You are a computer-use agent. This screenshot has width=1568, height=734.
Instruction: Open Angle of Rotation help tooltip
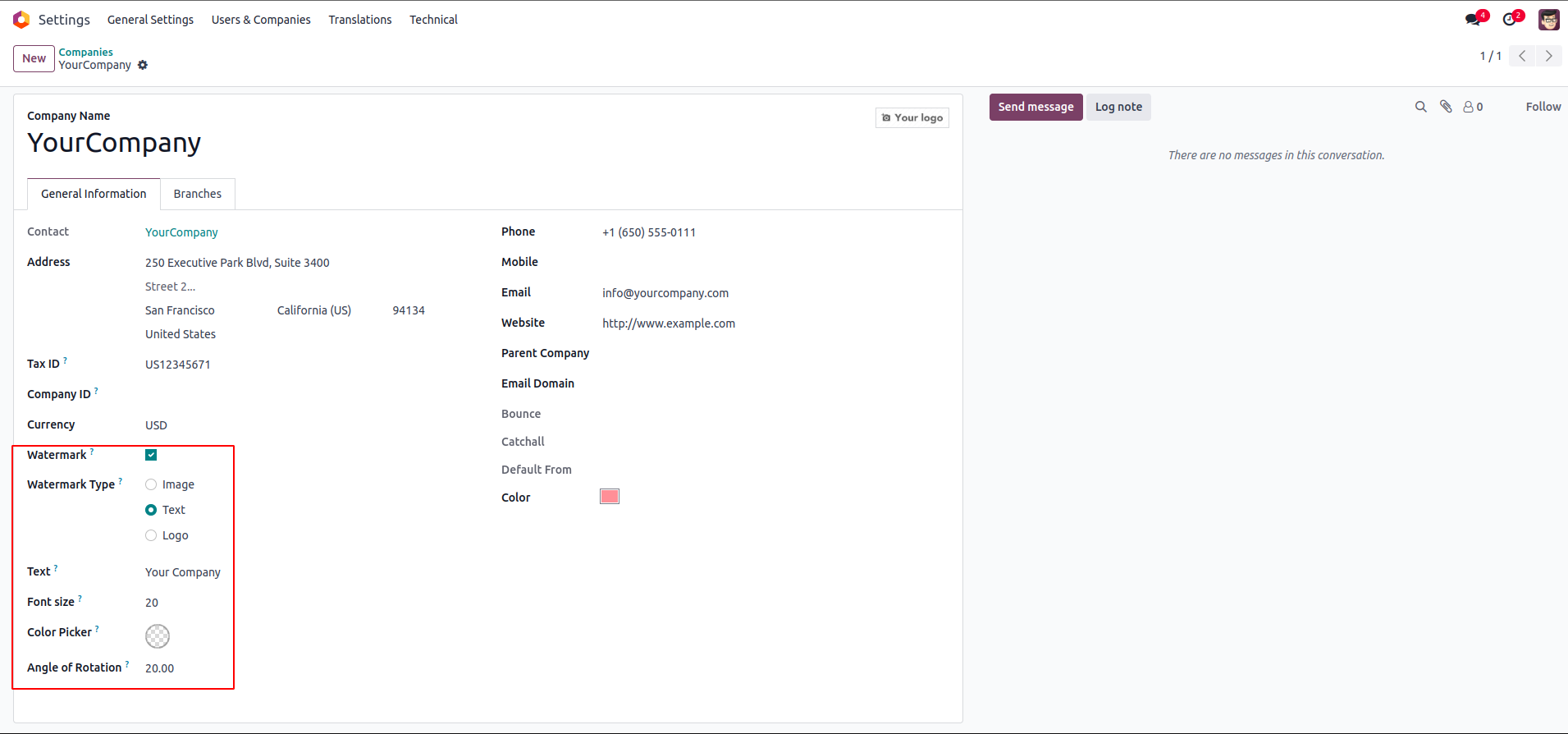pos(127,663)
